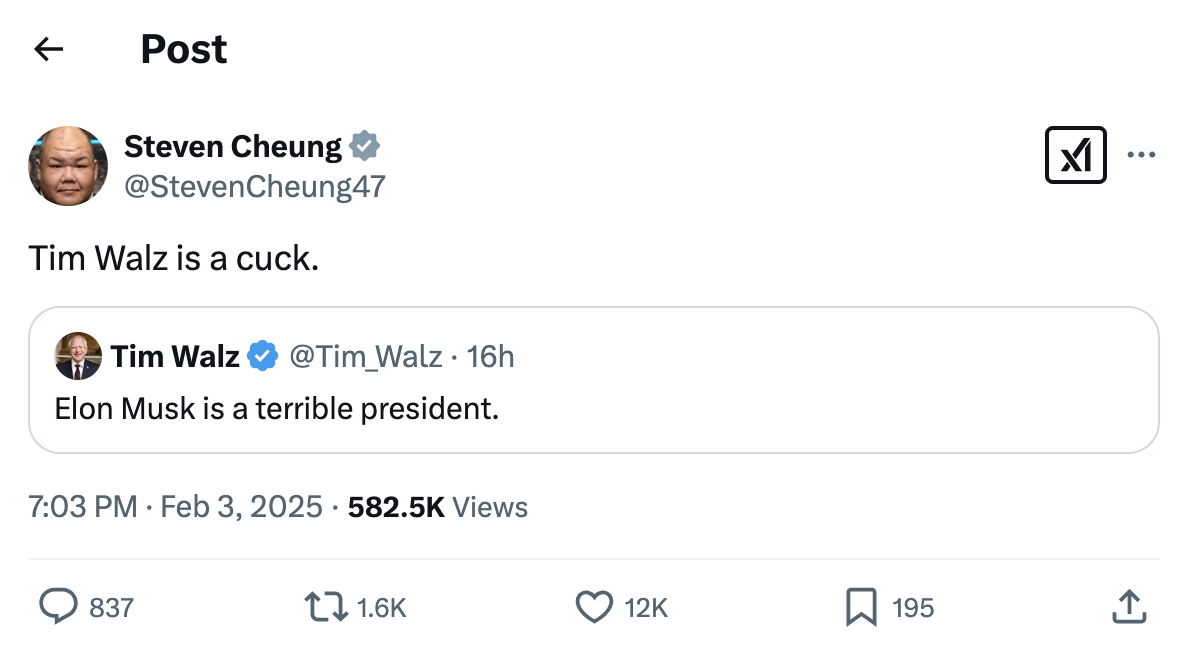The height and width of the screenshot is (650, 1186).
Task: Go back using the left arrow
Action: [x=48, y=49]
